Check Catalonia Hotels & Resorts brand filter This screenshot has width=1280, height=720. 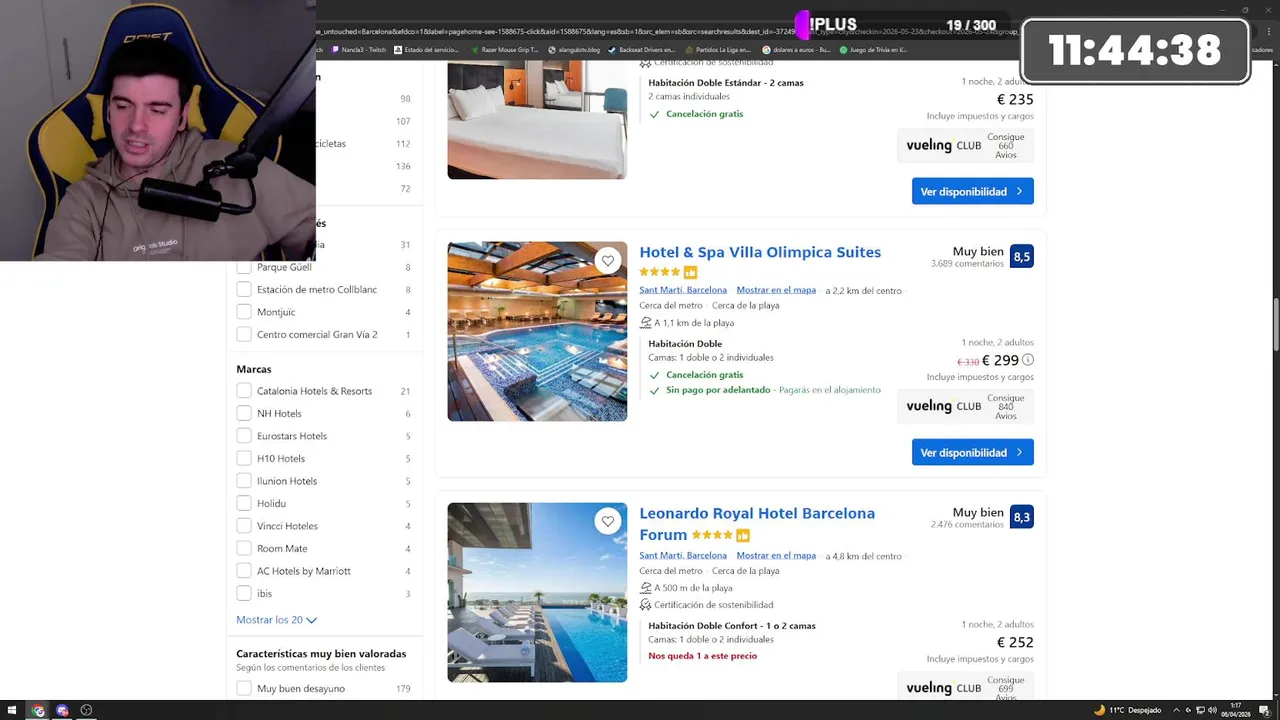point(244,391)
